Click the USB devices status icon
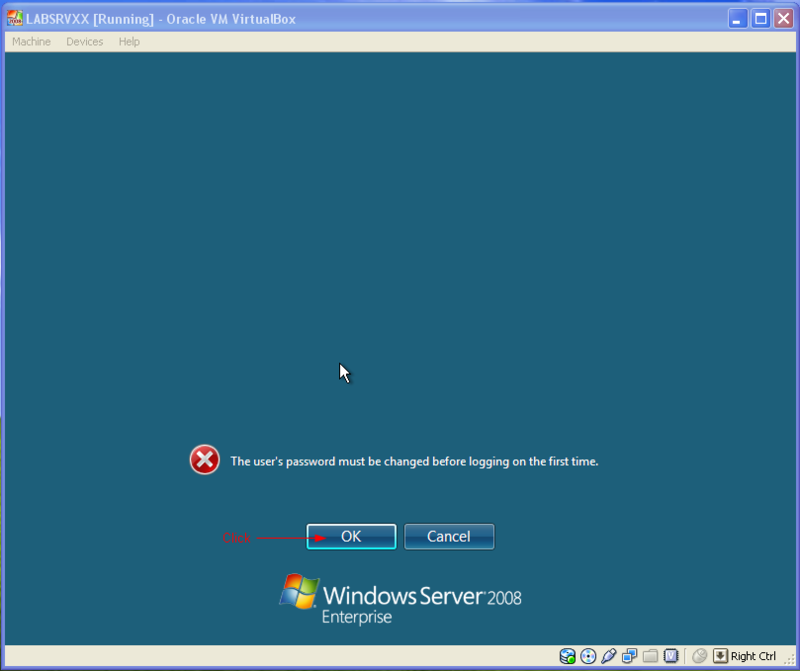Image resolution: width=800 pixels, height=671 pixels. click(x=609, y=656)
